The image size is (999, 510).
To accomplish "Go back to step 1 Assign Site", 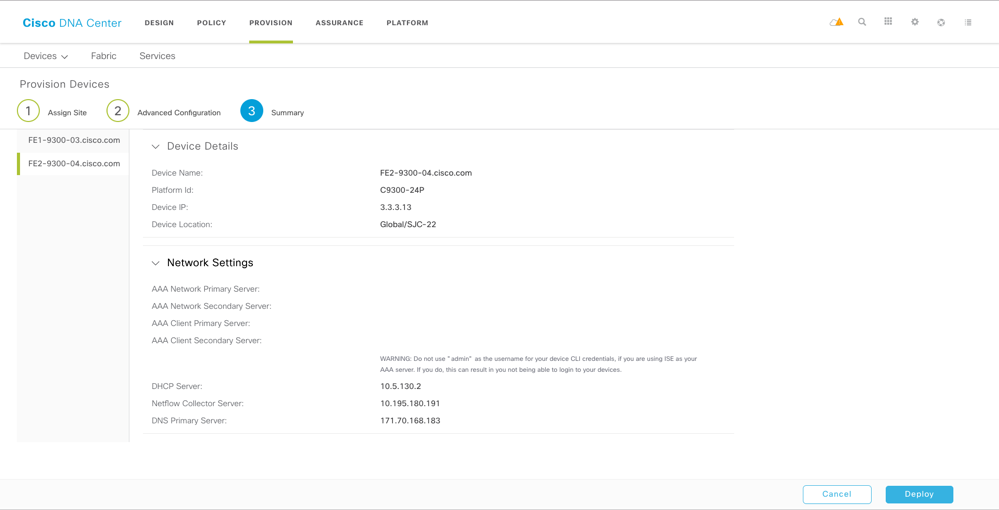I will [x=52, y=112].
